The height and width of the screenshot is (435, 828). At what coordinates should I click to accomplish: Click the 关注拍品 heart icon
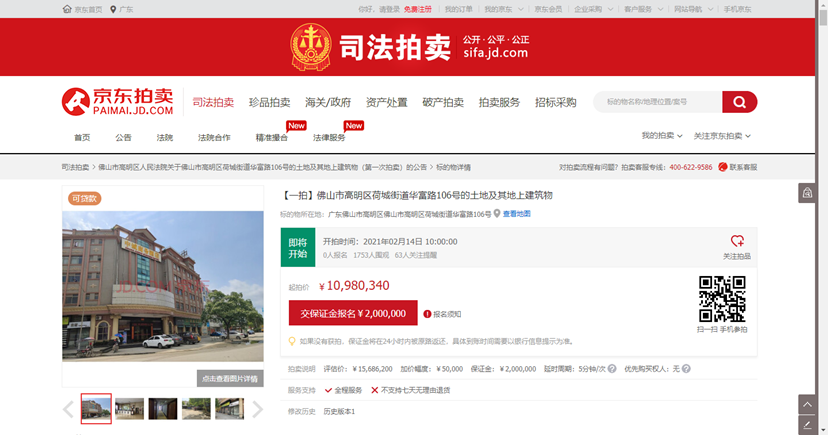[737, 241]
